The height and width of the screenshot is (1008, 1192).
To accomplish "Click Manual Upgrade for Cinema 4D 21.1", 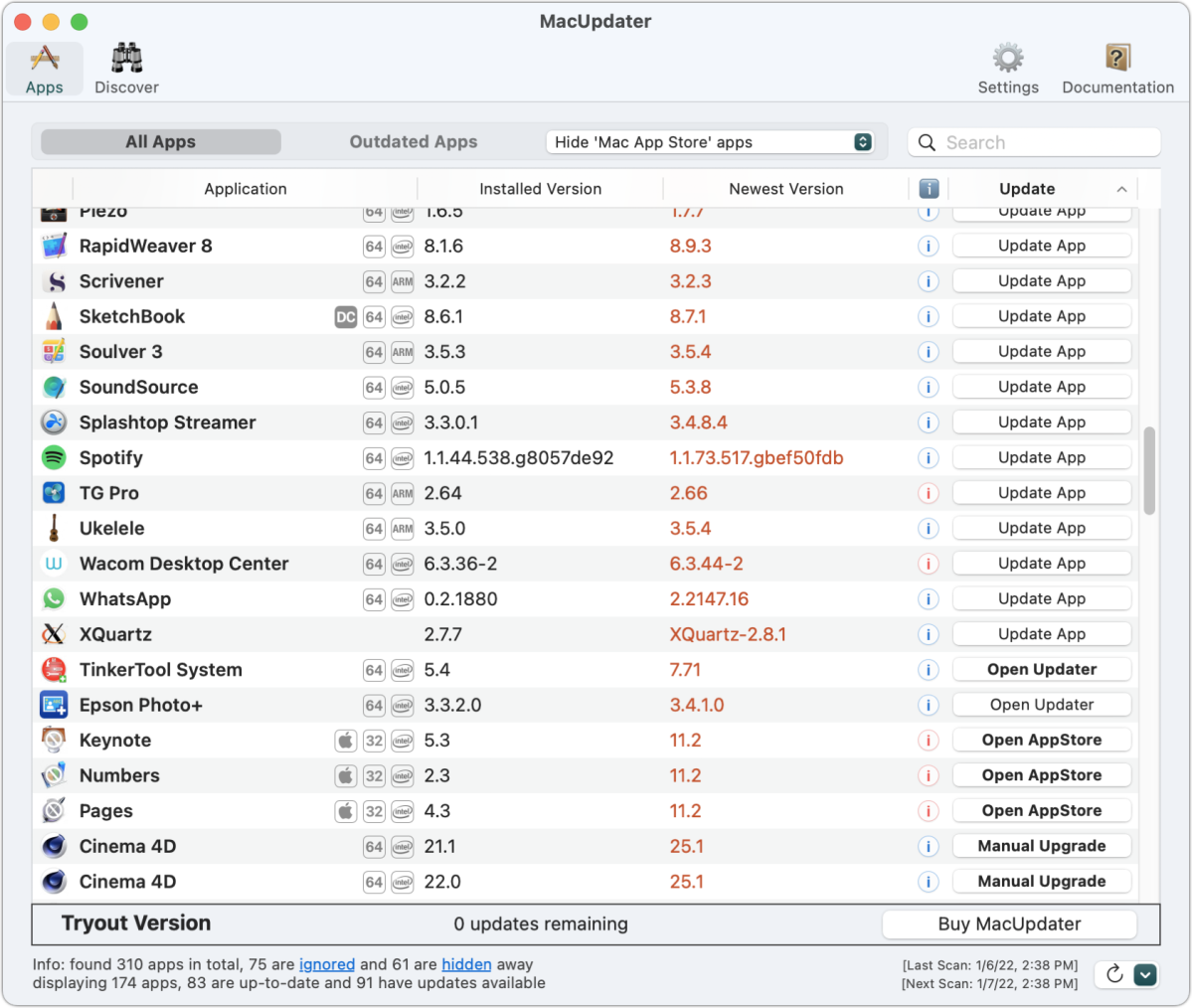I will [1041, 846].
